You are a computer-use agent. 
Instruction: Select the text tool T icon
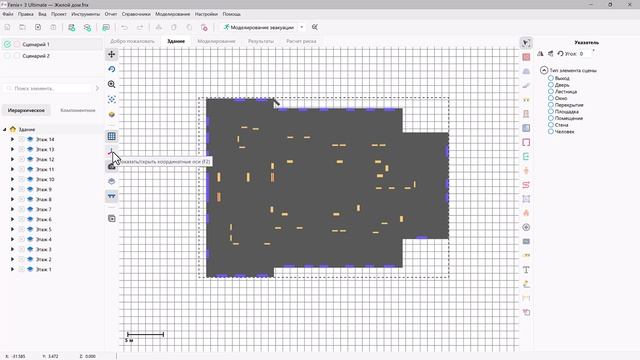tap(526, 270)
